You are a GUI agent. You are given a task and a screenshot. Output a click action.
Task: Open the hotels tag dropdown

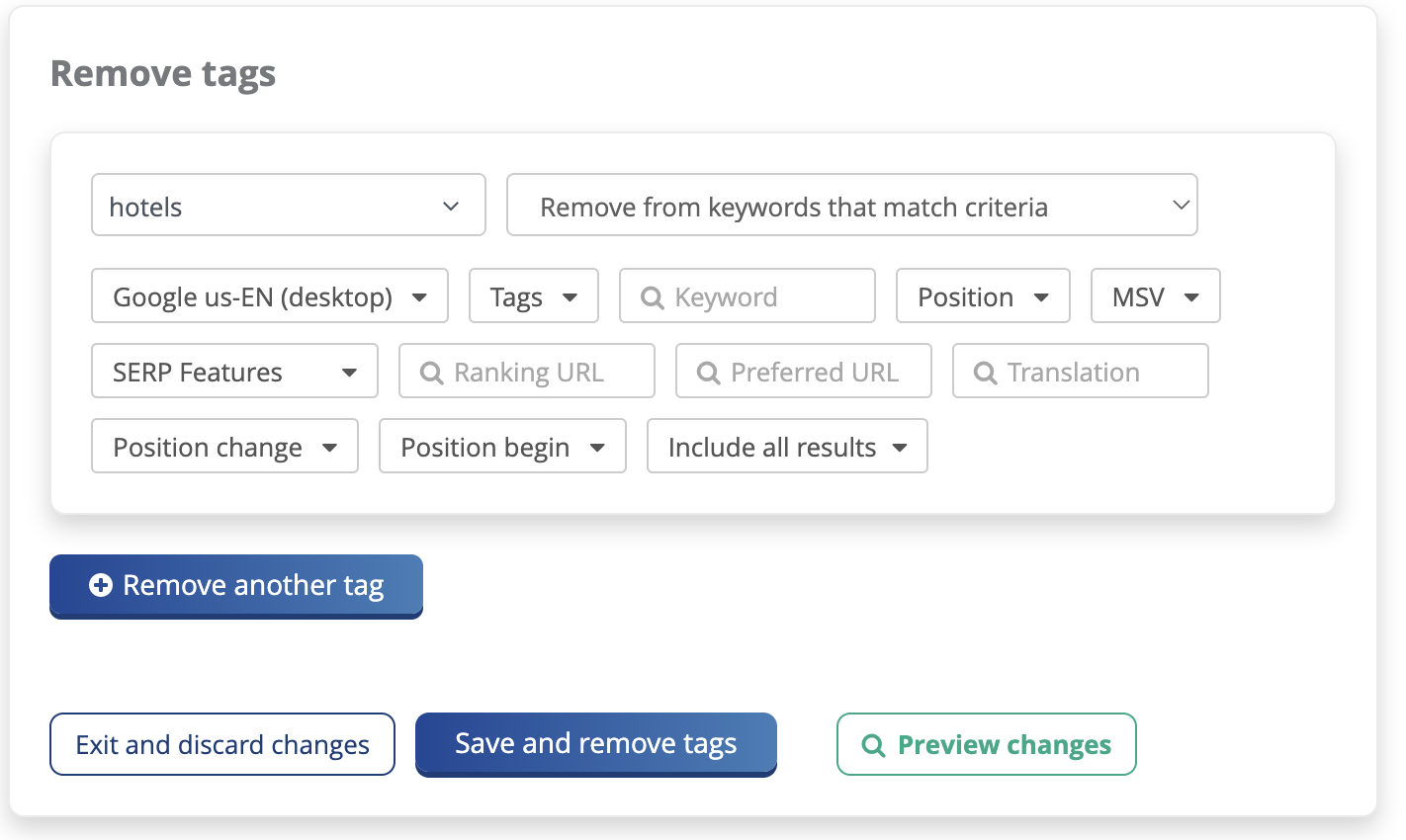(x=288, y=206)
